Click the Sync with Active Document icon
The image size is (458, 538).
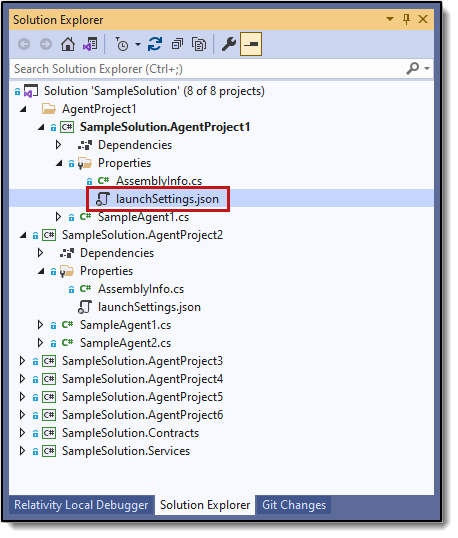click(155, 44)
